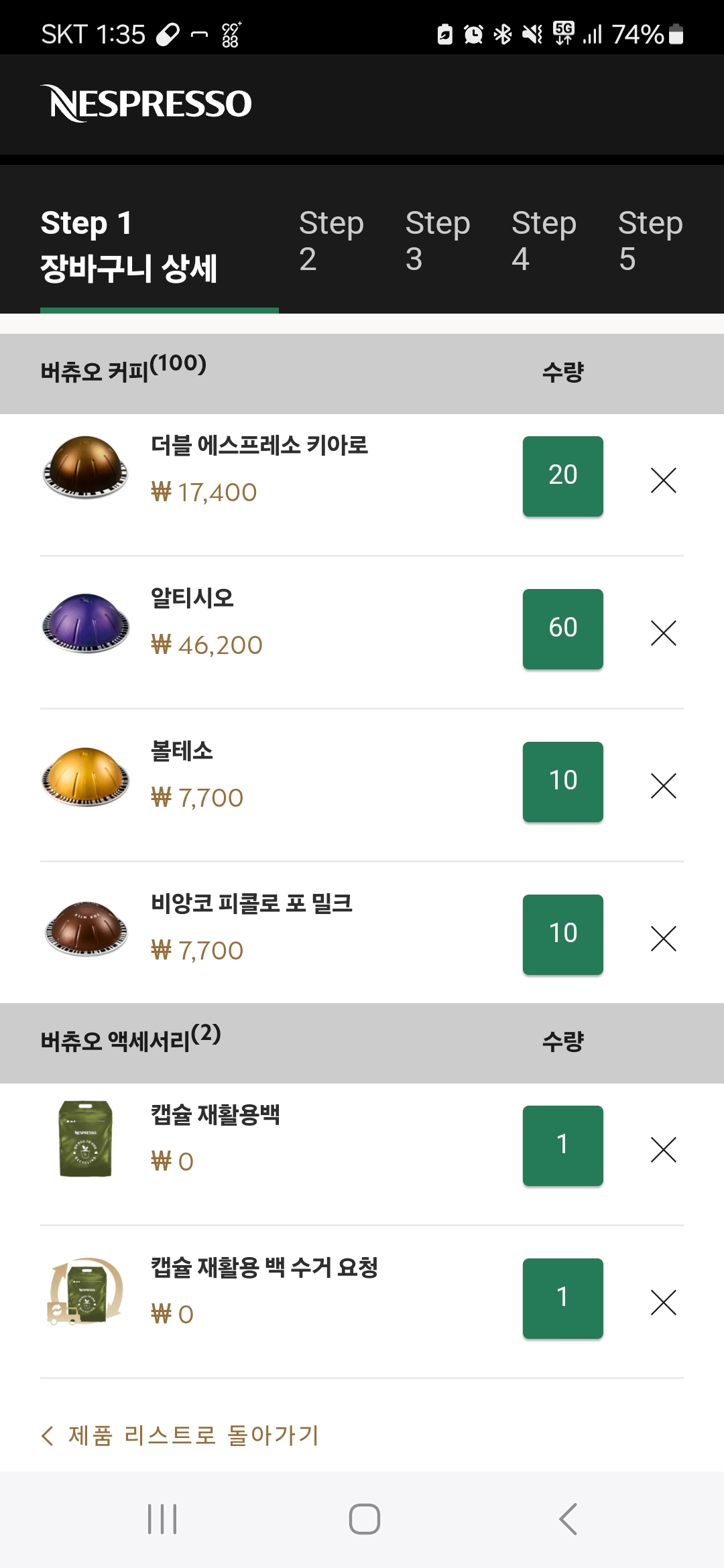This screenshot has height=1568, width=724.
Task: Switch to Step 2 tab
Action: click(331, 241)
